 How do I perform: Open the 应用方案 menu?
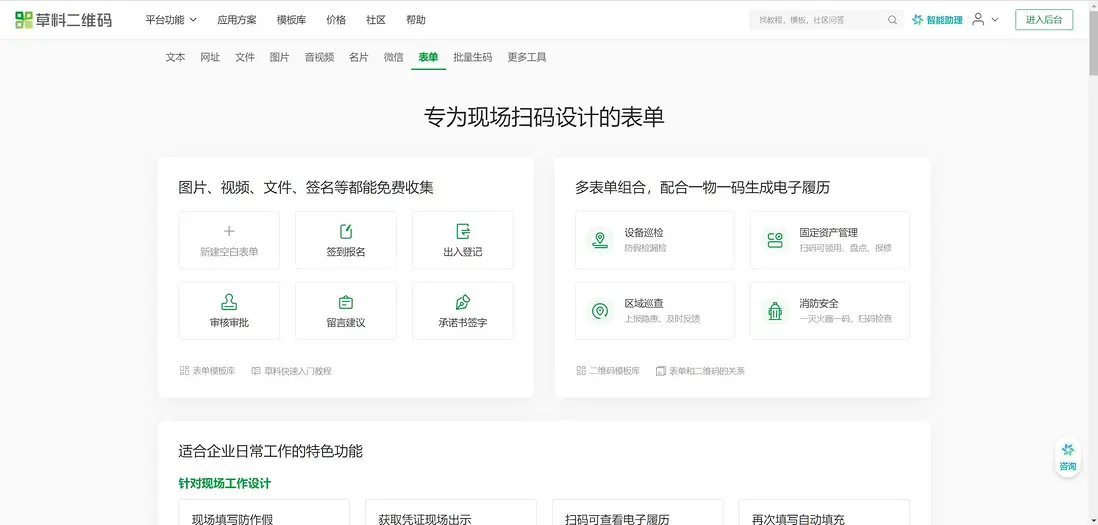point(237,20)
